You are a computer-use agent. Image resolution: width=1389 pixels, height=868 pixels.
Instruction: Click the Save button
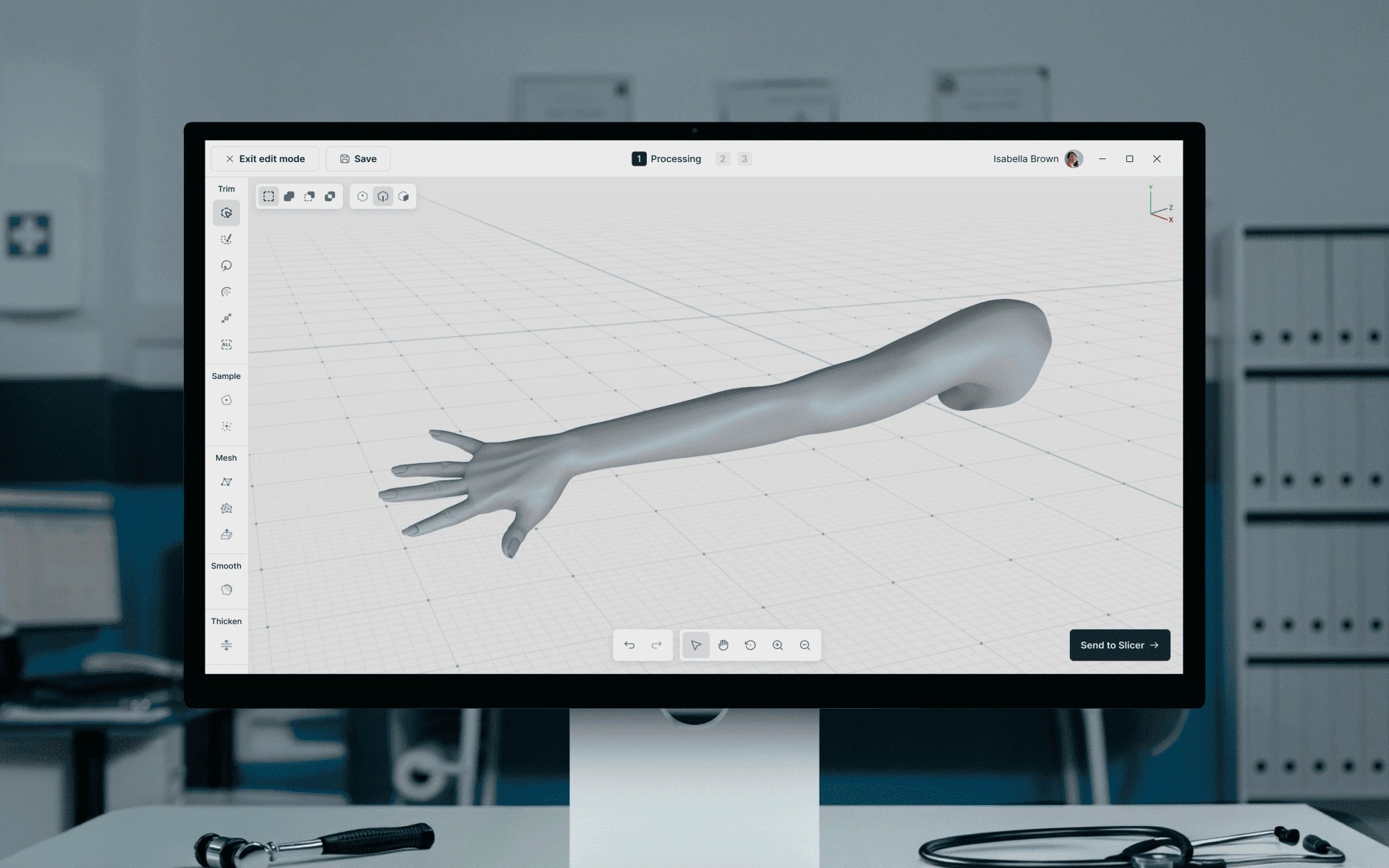pos(357,158)
